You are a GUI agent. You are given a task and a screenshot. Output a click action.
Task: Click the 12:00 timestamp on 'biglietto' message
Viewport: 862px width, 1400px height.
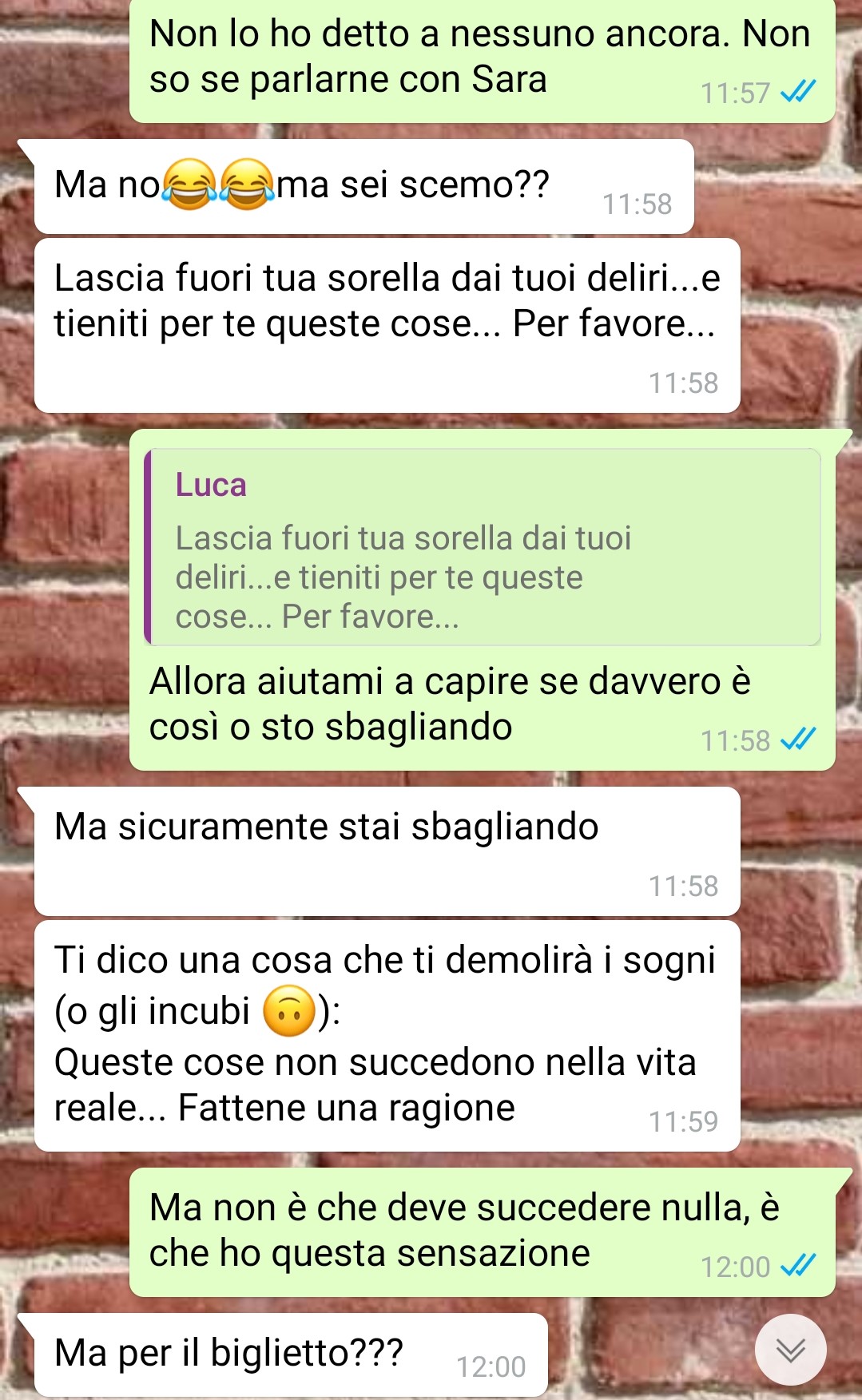click(491, 1366)
